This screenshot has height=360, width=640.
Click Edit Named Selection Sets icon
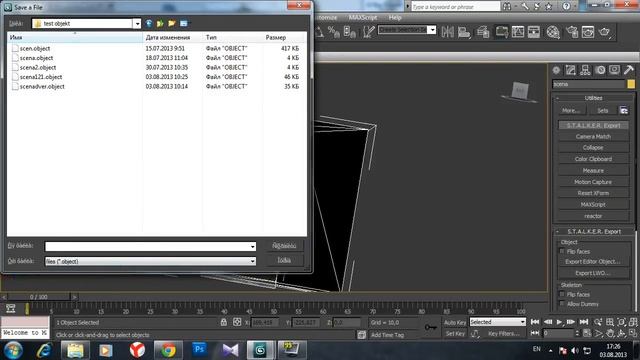click(369, 32)
